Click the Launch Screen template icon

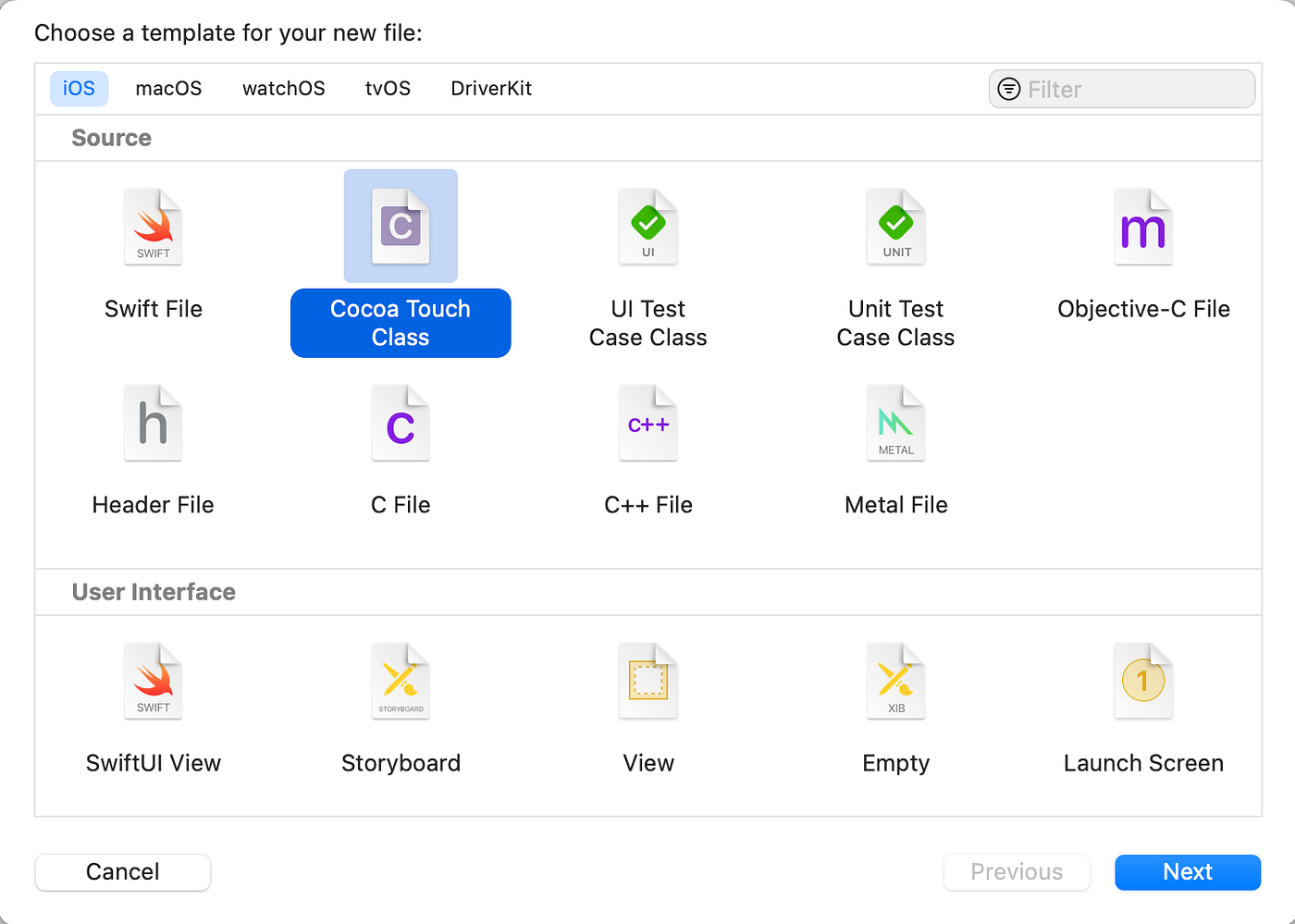pos(1143,681)
